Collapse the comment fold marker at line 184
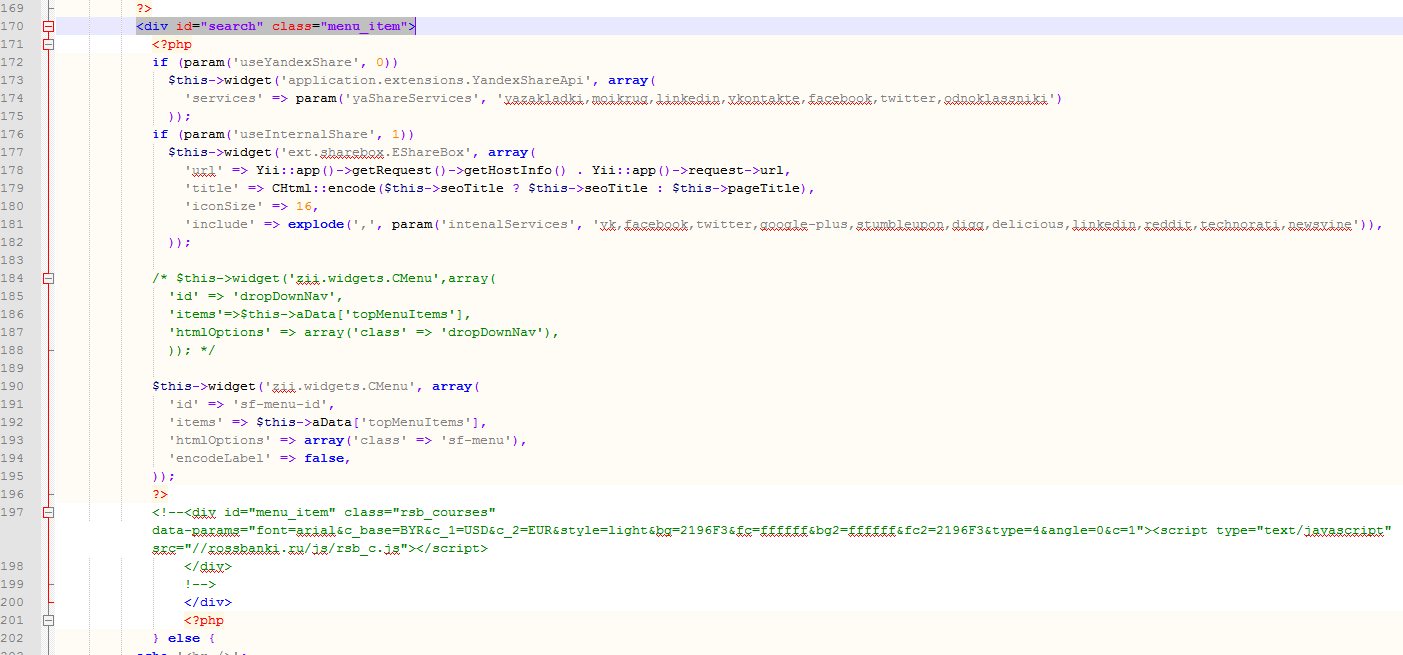 [x=48, y=278]
